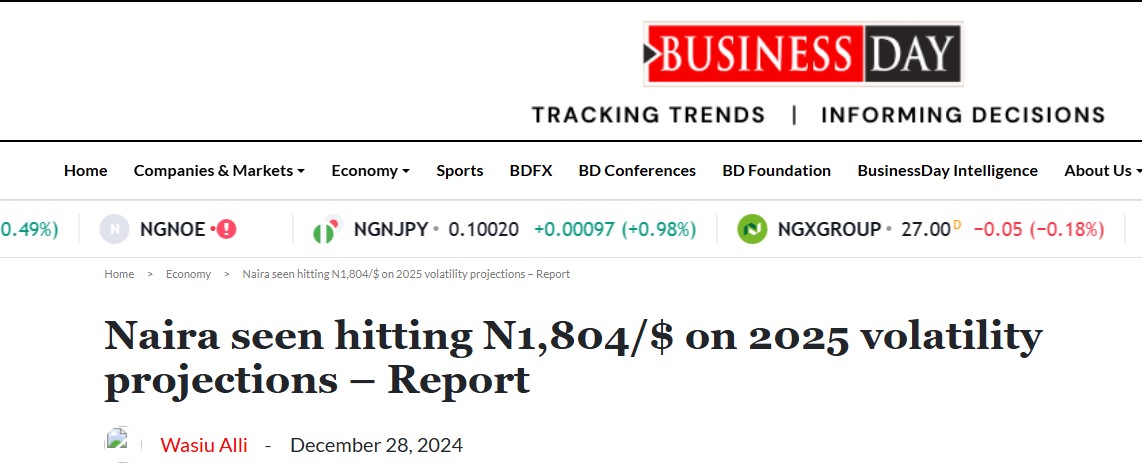Image resolution: width=1142 pixels, height=473 pixels.
Task: Go to the Home menu item
Action: (x=85, y=171)
